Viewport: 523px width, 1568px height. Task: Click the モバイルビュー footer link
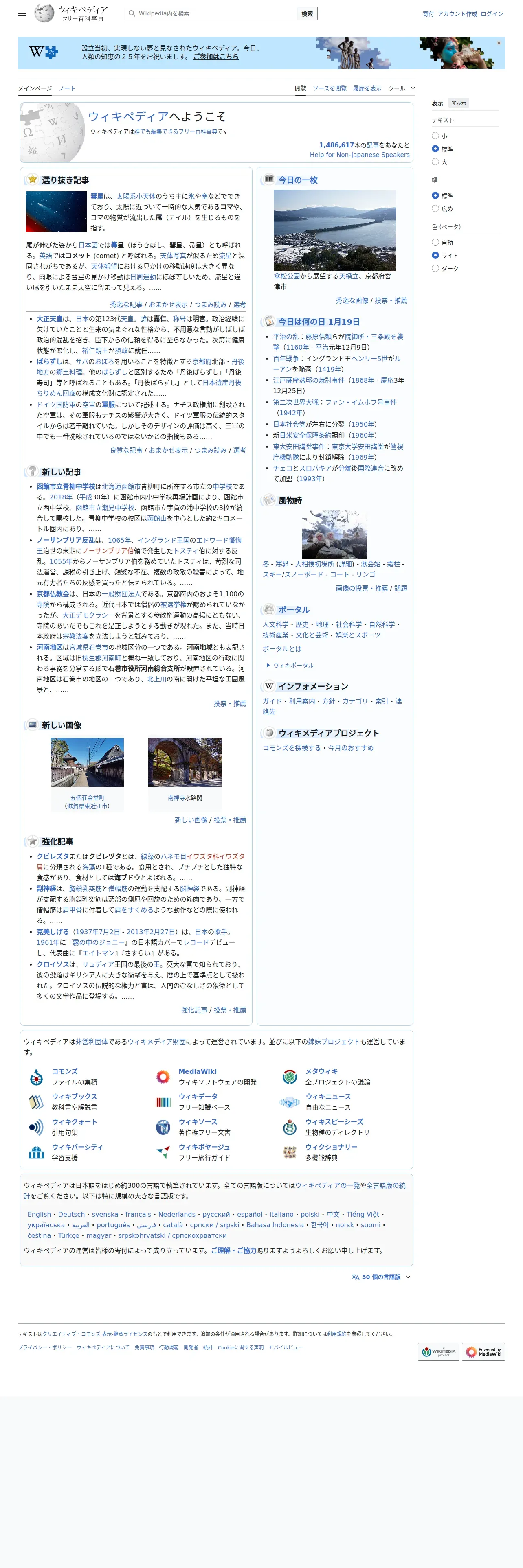[x=286, y=1347]
